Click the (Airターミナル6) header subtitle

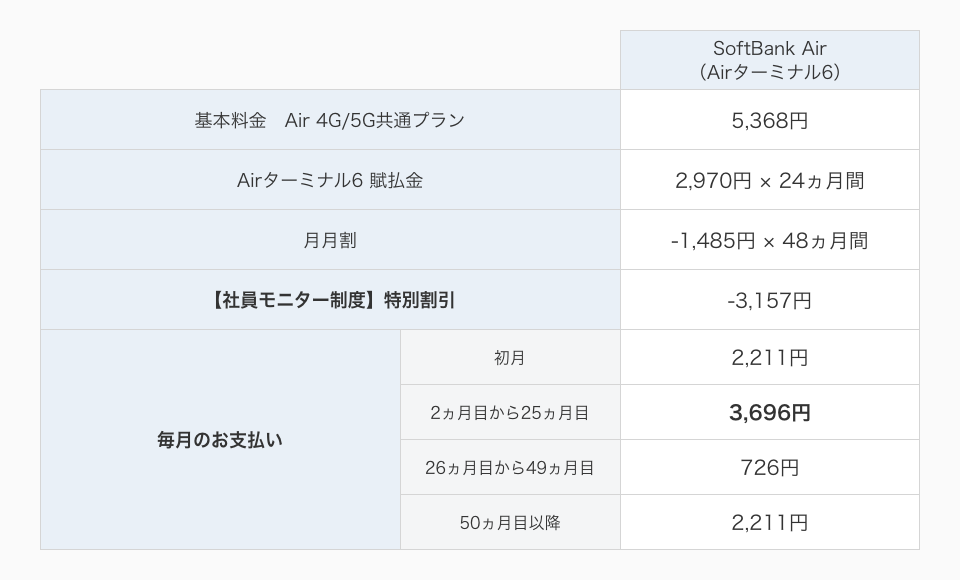tap(769, 72)
